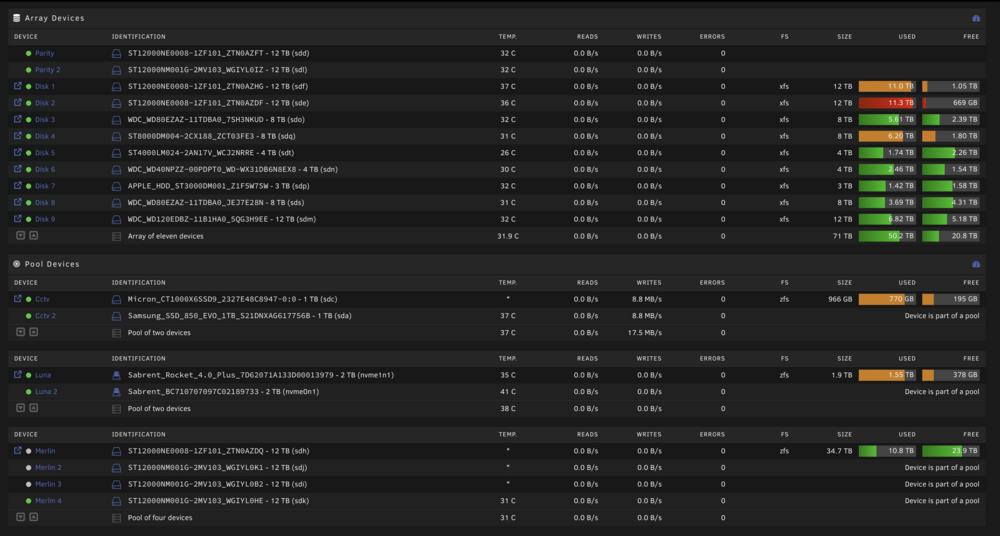
Task: Click down-arrow button in Pool of four devices row
Action: [x=20, y=517]
